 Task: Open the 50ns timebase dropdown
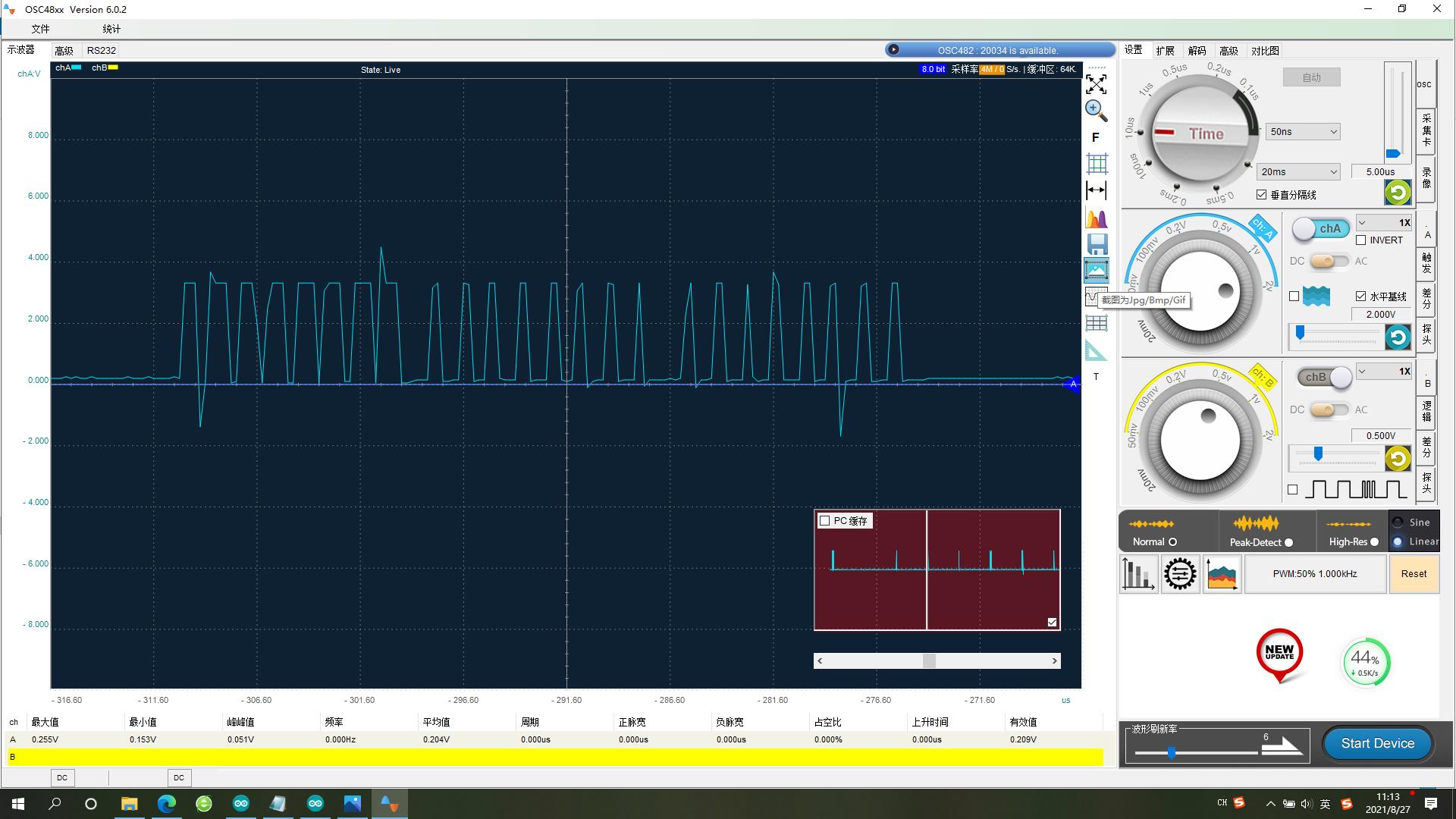[1301, 131]
